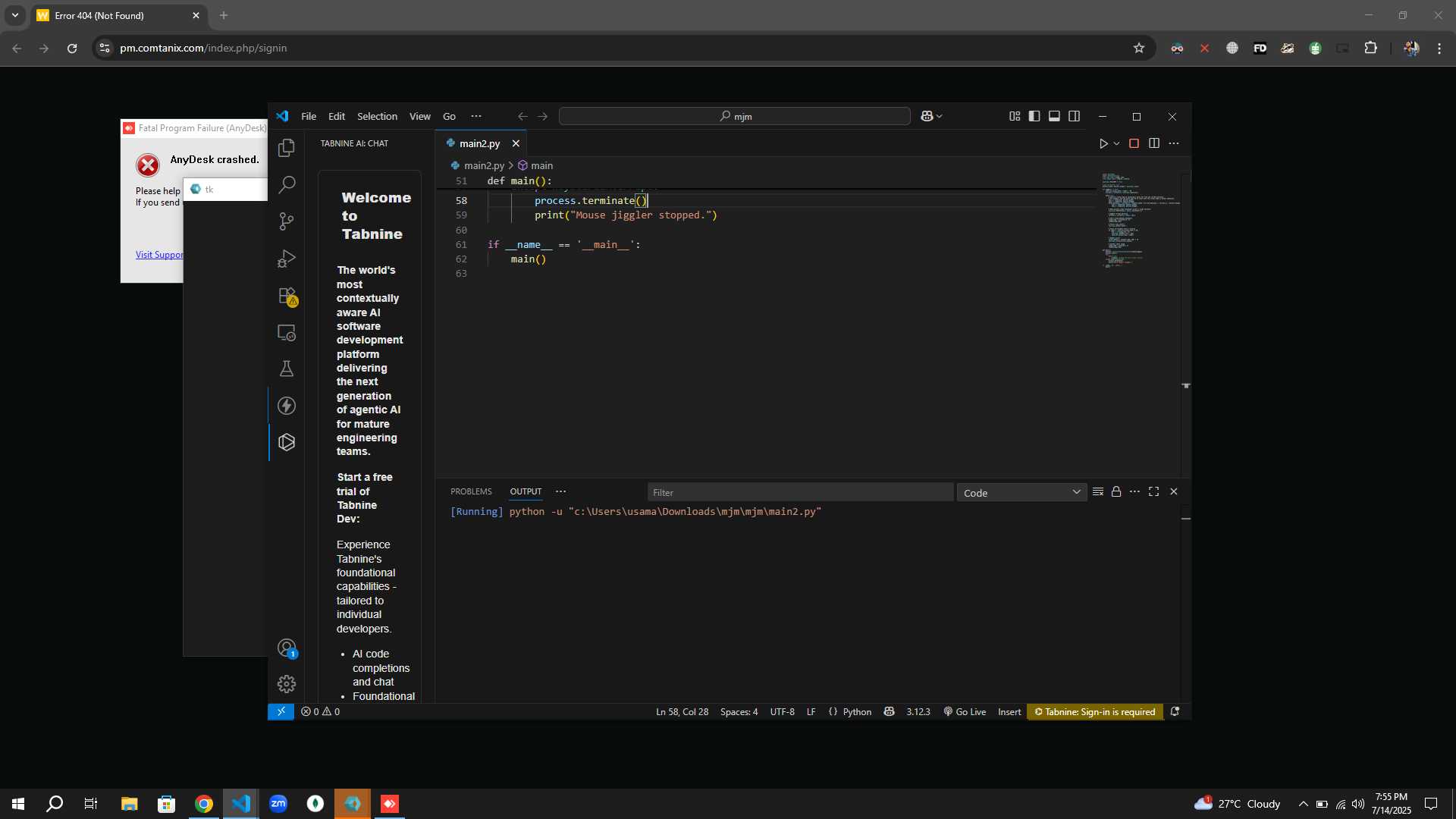The image size is (1456, 819).
Task: Go forward in editor navigation history
Action: coord(542,116)
